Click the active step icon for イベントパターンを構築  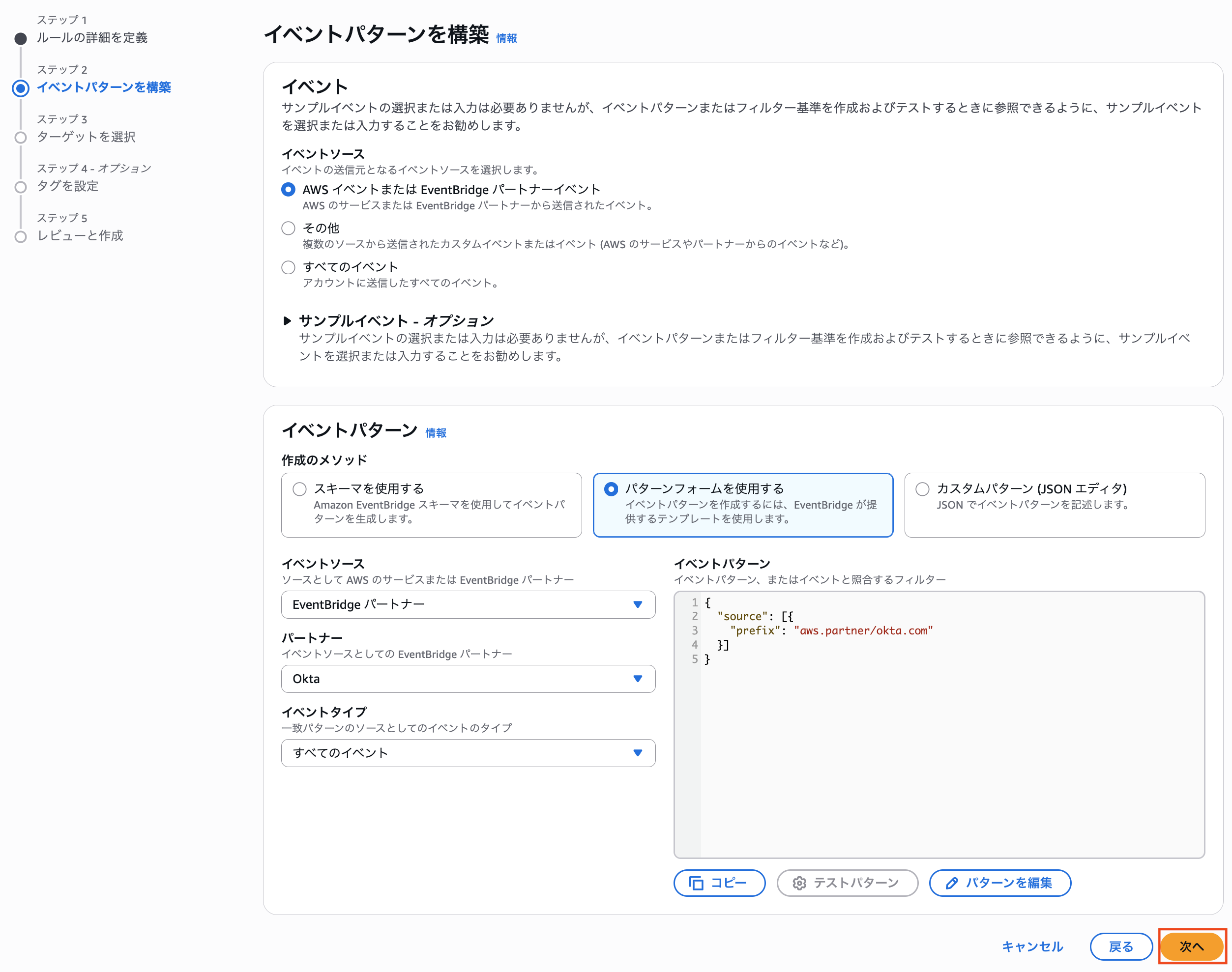click(21, 88)
